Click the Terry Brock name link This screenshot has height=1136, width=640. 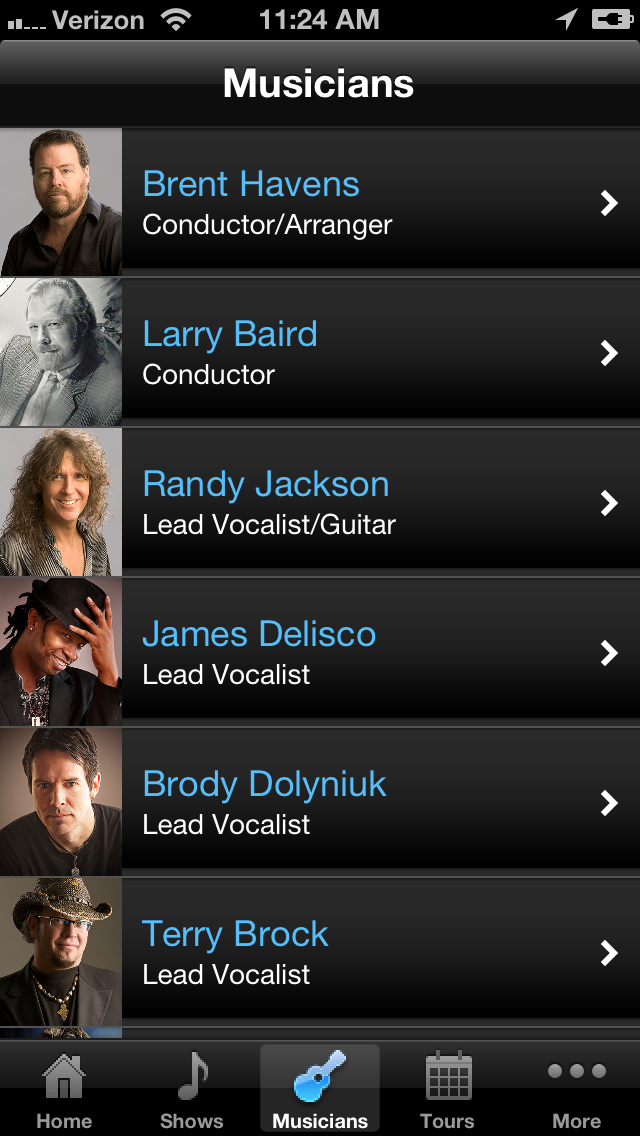point(235,934)
